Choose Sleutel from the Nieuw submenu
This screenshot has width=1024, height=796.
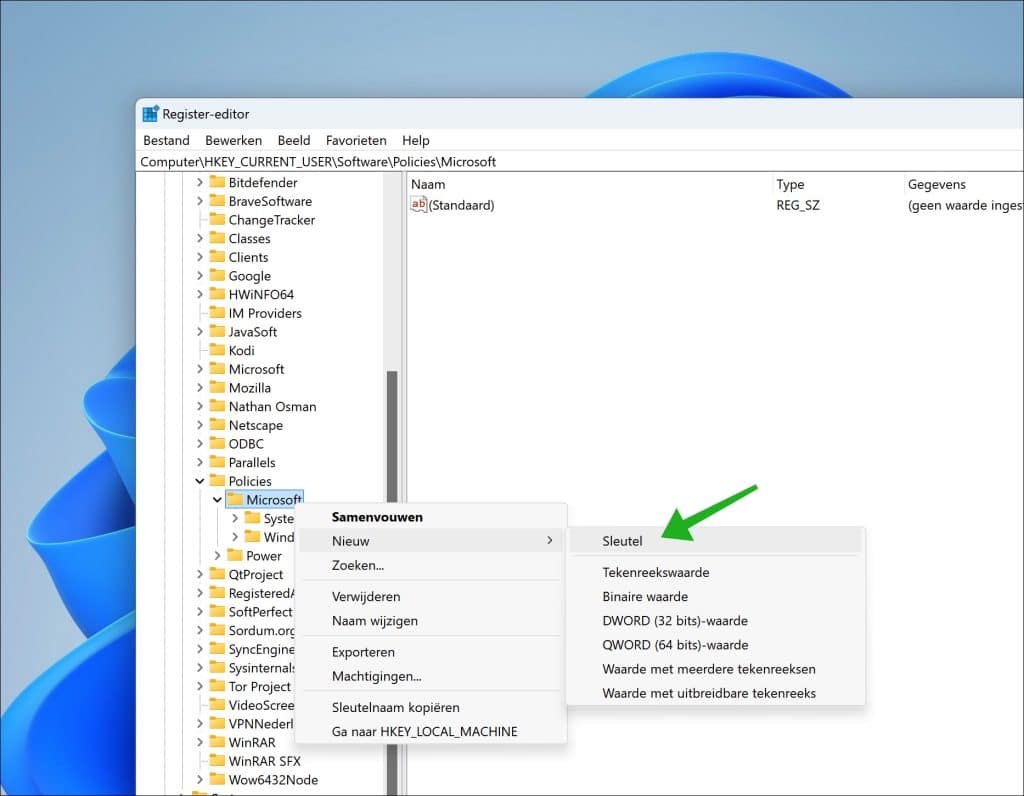[x=716, y=541]
